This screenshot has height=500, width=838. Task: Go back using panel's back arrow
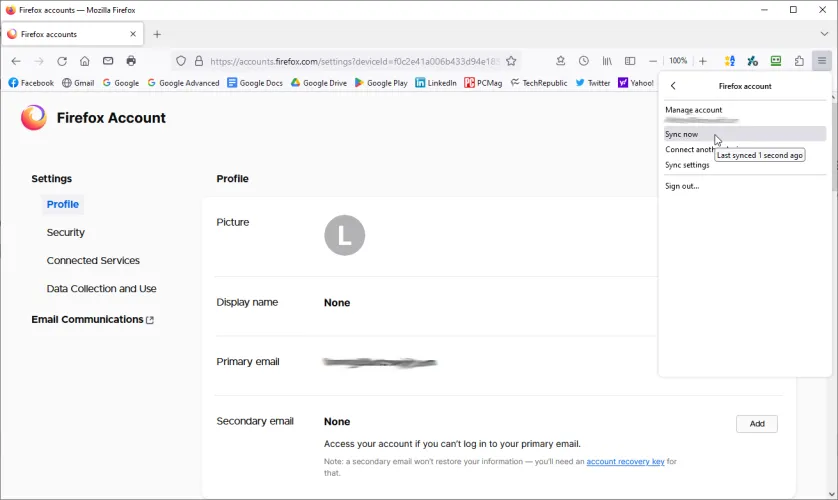point(674,86)
